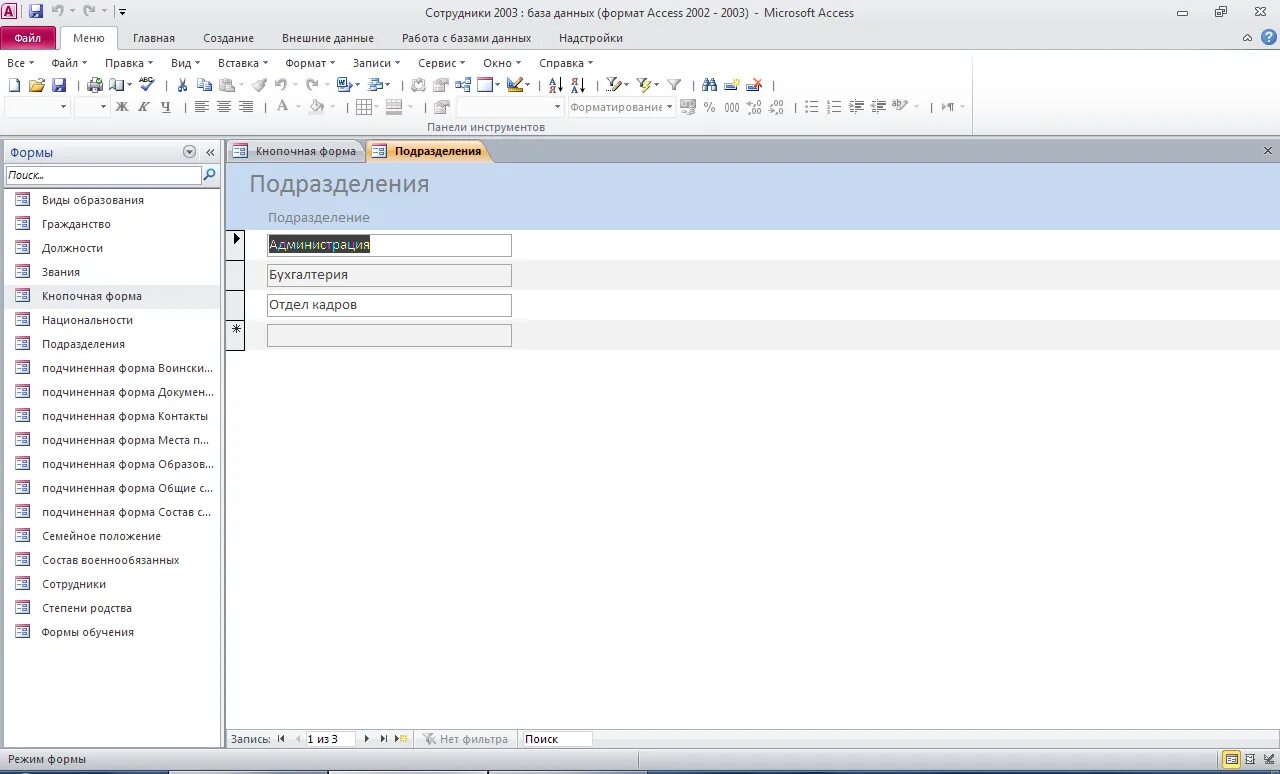Viewport: 1280px width, 774px height.
Task: Click the Find binoculars icon
Action: 709,85
